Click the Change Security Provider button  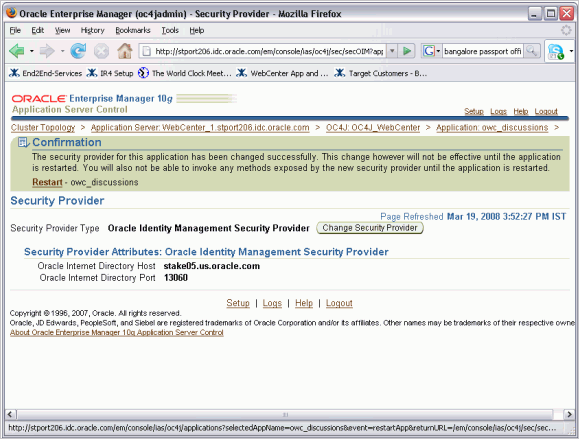(370, 228)
